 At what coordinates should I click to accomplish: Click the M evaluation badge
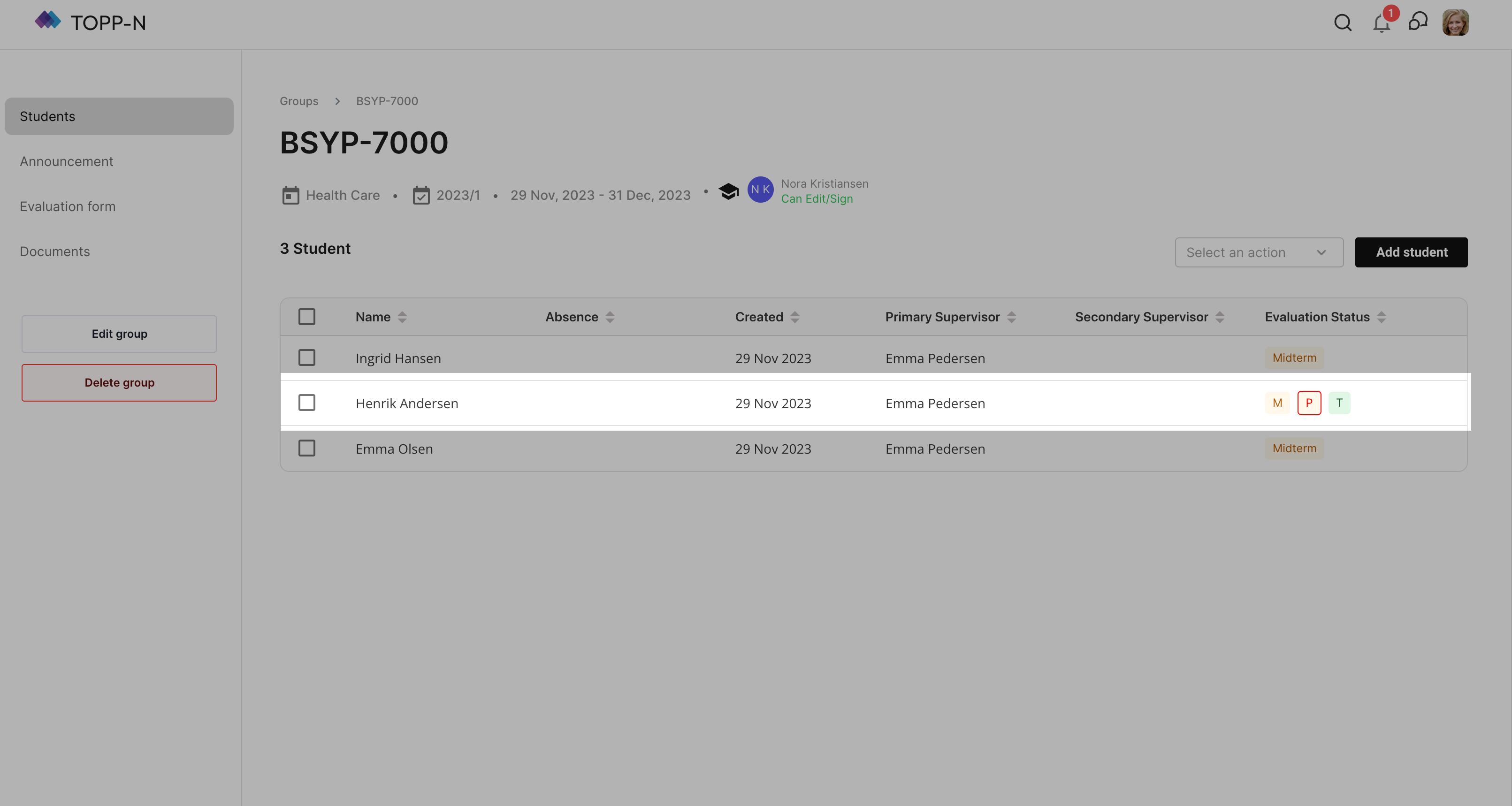click(x=1277, y=403)
